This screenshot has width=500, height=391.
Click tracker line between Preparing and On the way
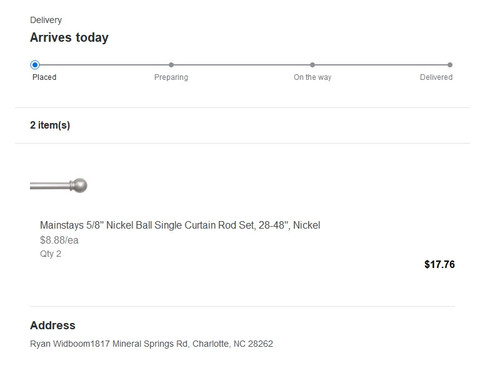pos(242,65)
